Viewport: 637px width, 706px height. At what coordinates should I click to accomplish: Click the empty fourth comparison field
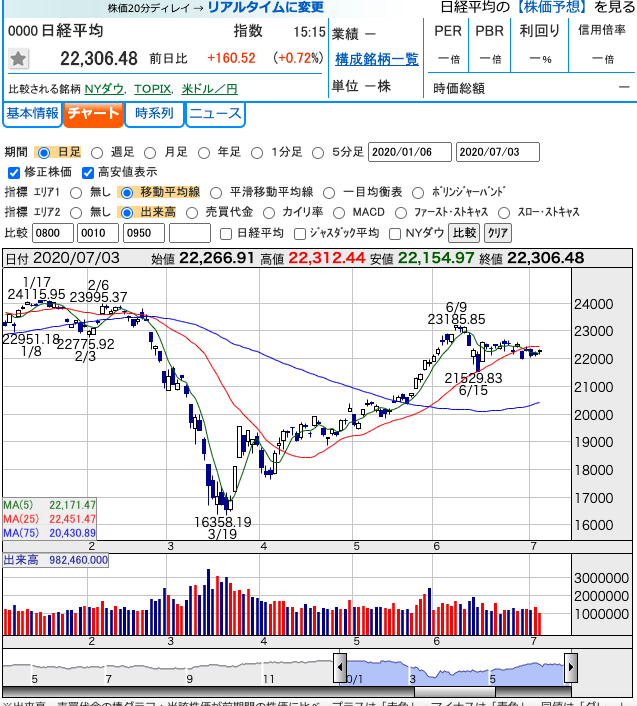(x=190, y=233)
